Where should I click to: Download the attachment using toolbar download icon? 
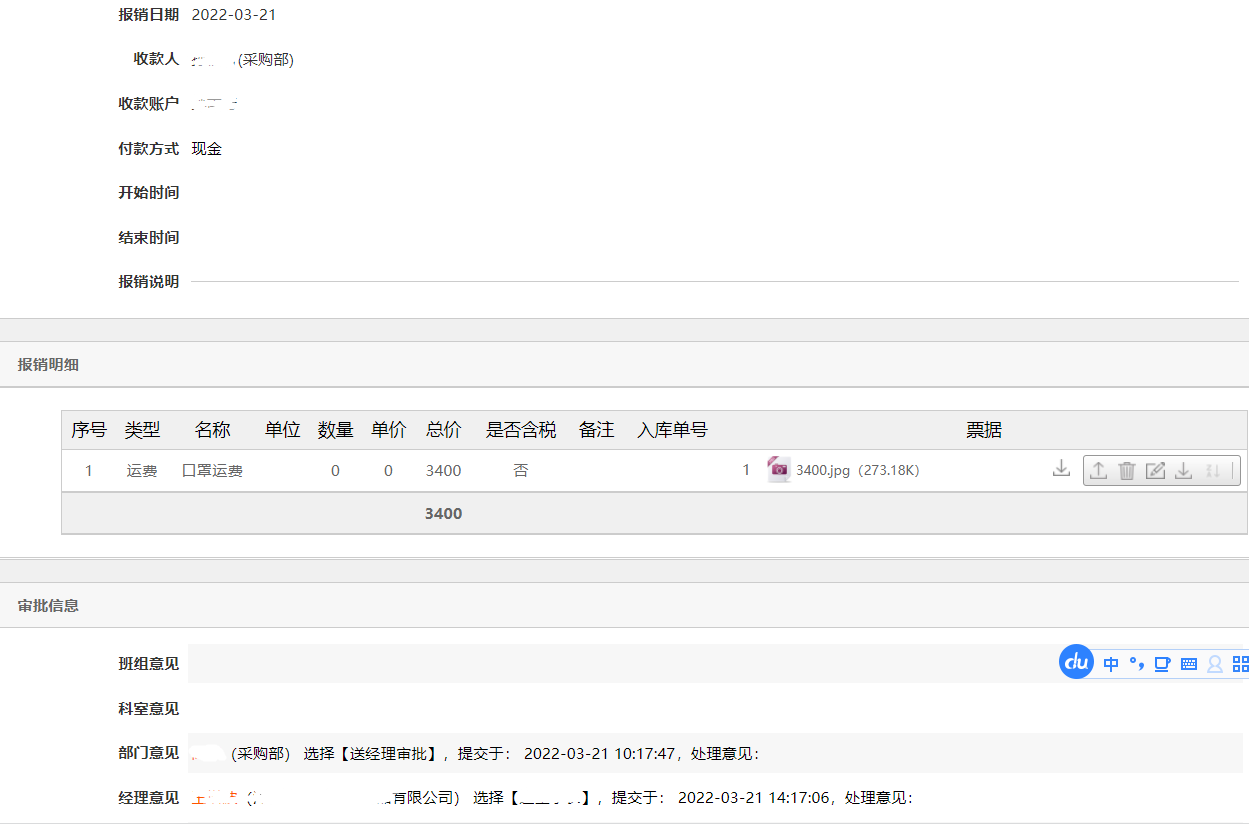1183,469
